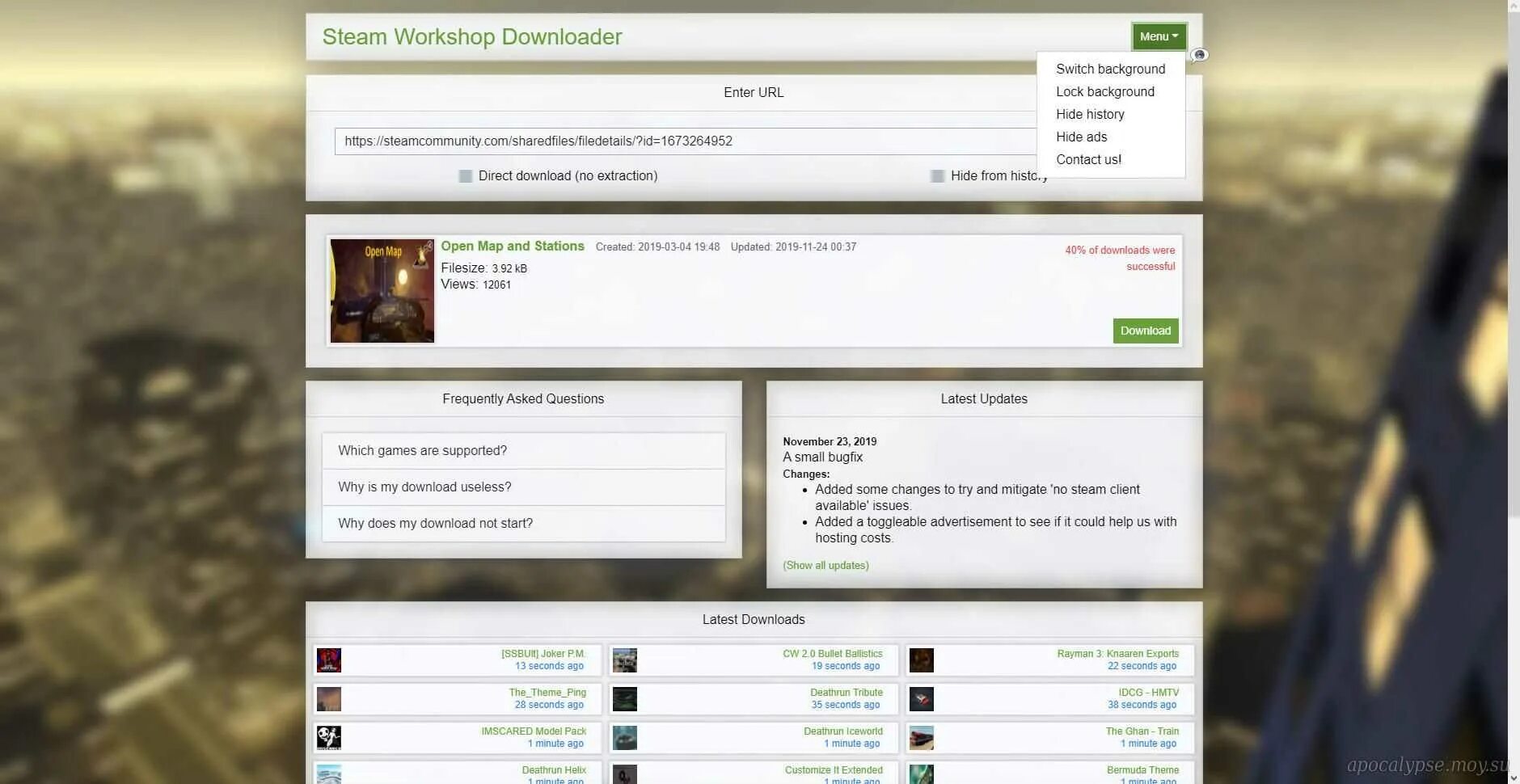Open the Rayman 3: Knaaren Exports link
This screenshot has width=1520, height=784.
click(1118, 654)
